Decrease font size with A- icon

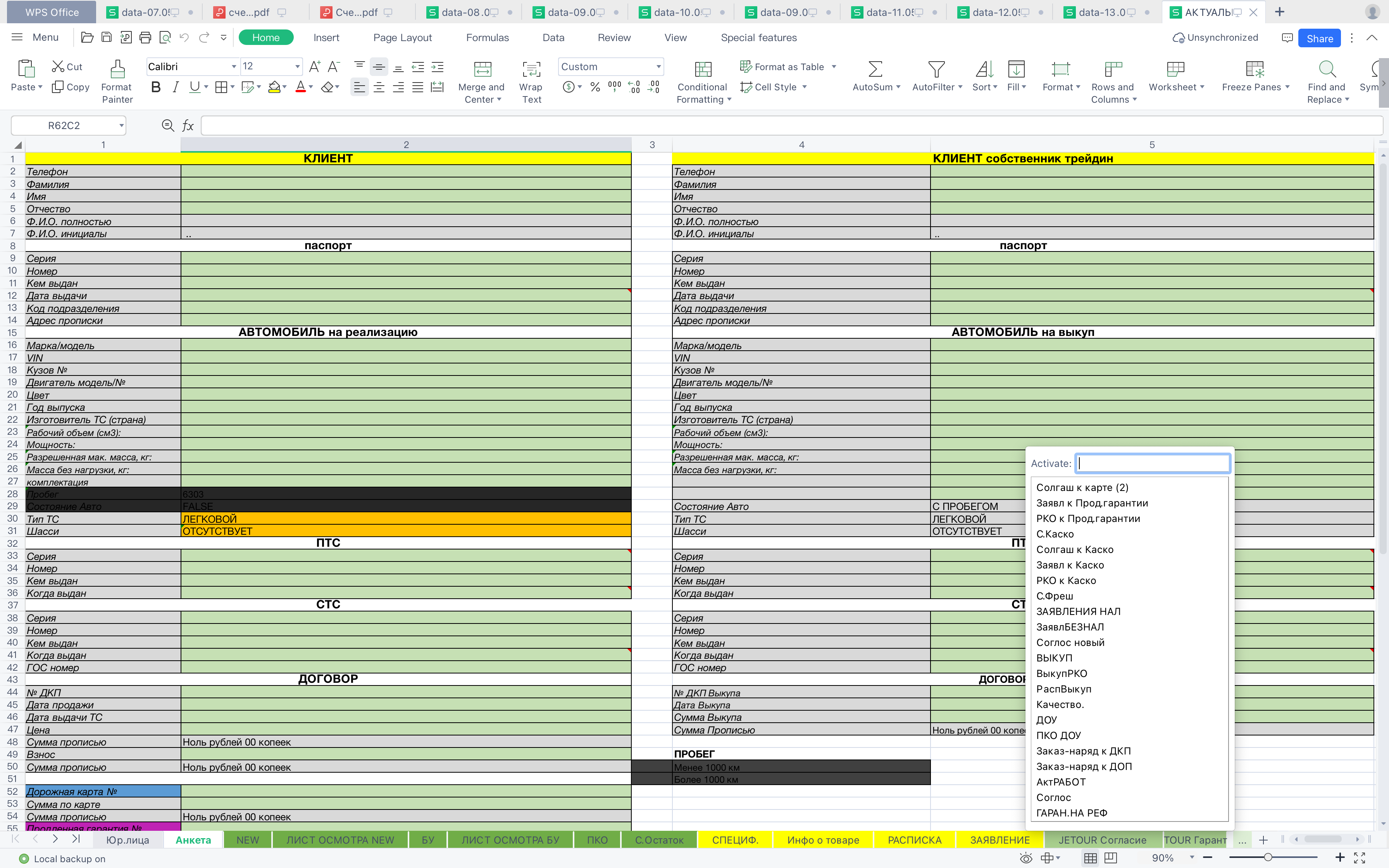coord(334,67)
